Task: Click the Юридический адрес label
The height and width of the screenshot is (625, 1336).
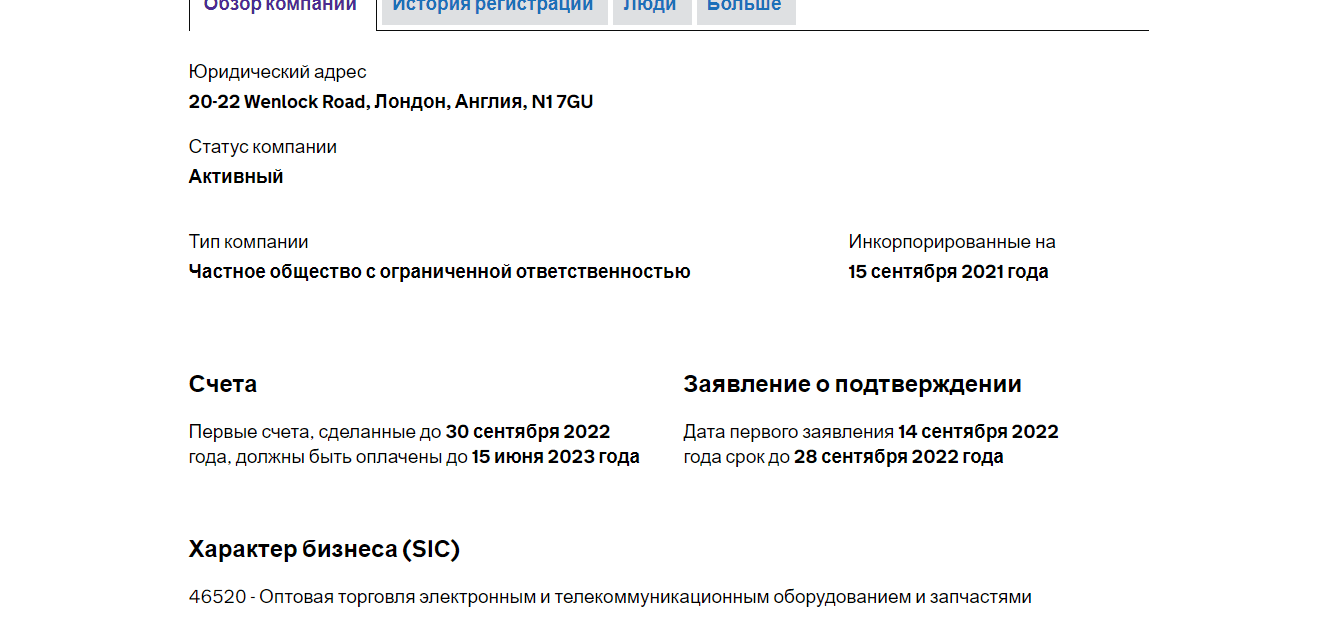Action: pos(277,72)
